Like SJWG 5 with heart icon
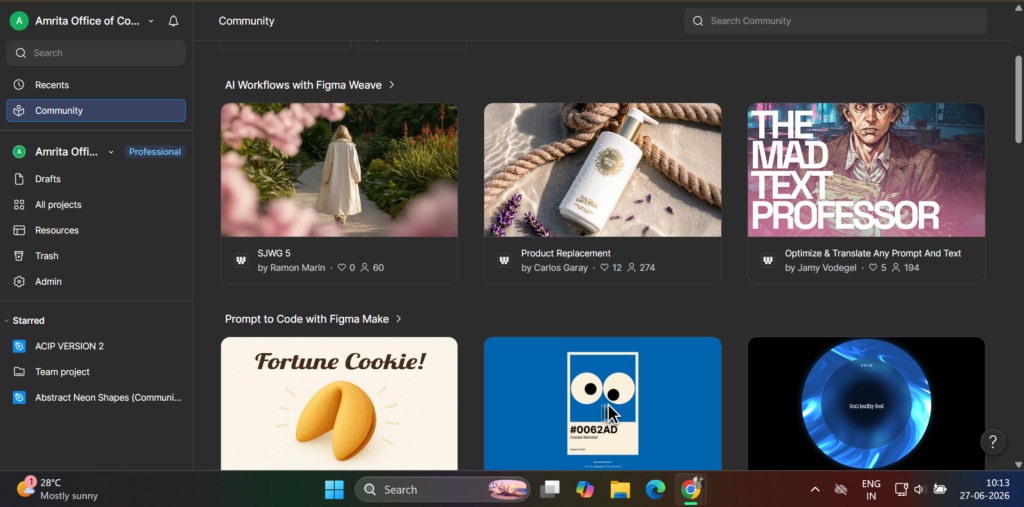Screen dimensions: 1024x507 [x=342, y=268]
